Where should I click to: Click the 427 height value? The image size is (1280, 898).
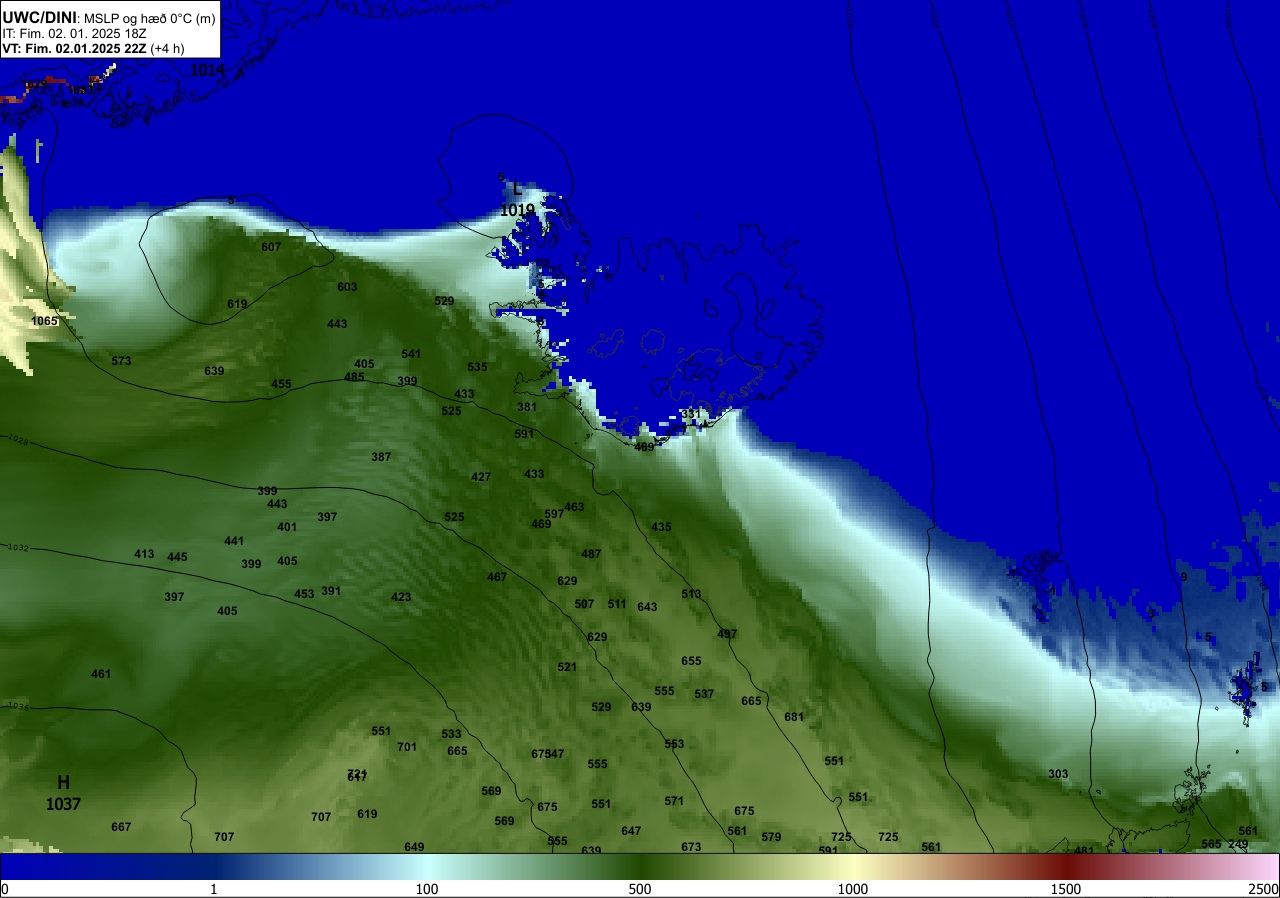click(x=481, y=477)
